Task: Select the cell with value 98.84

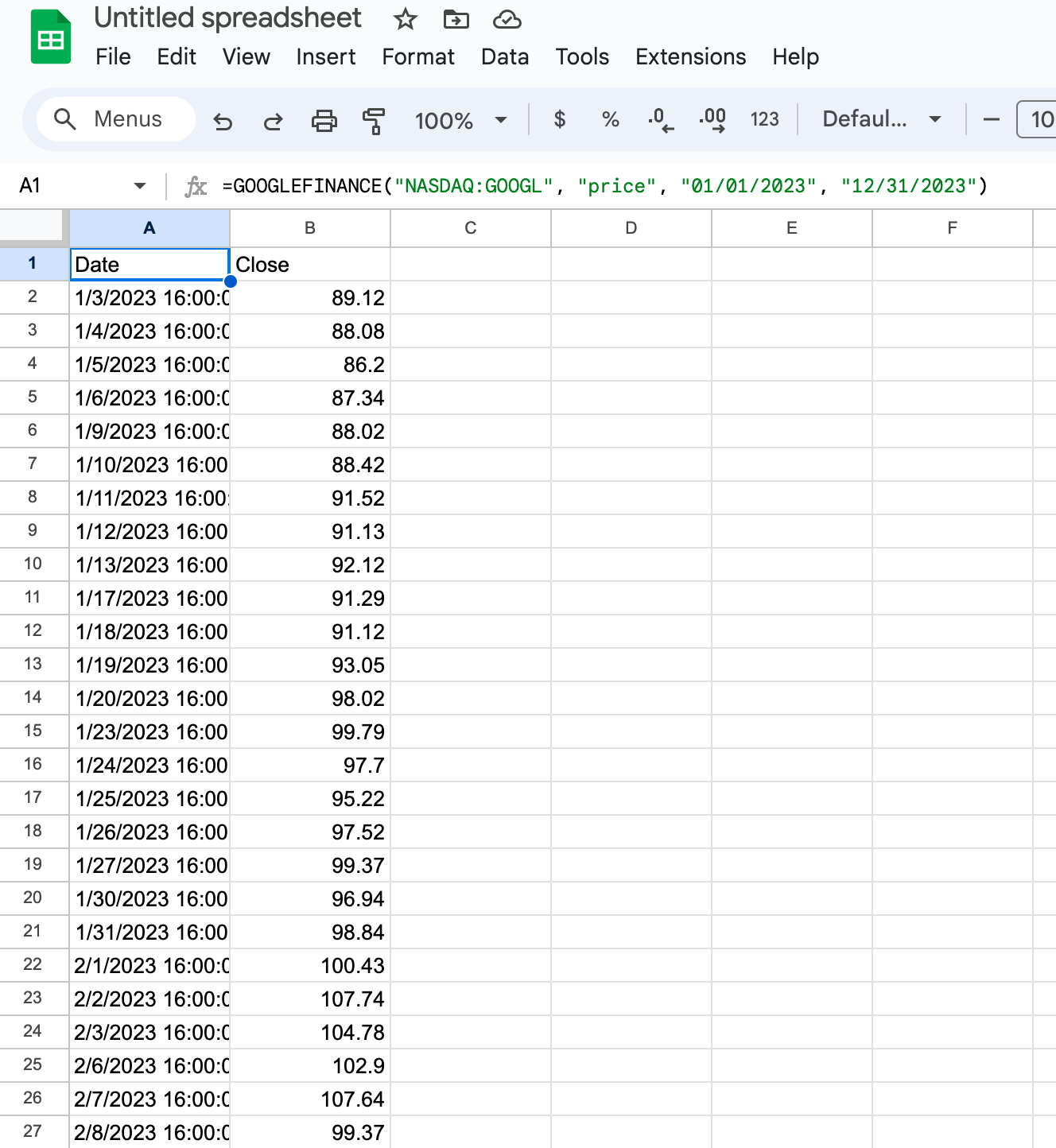Action: [310, 932]
